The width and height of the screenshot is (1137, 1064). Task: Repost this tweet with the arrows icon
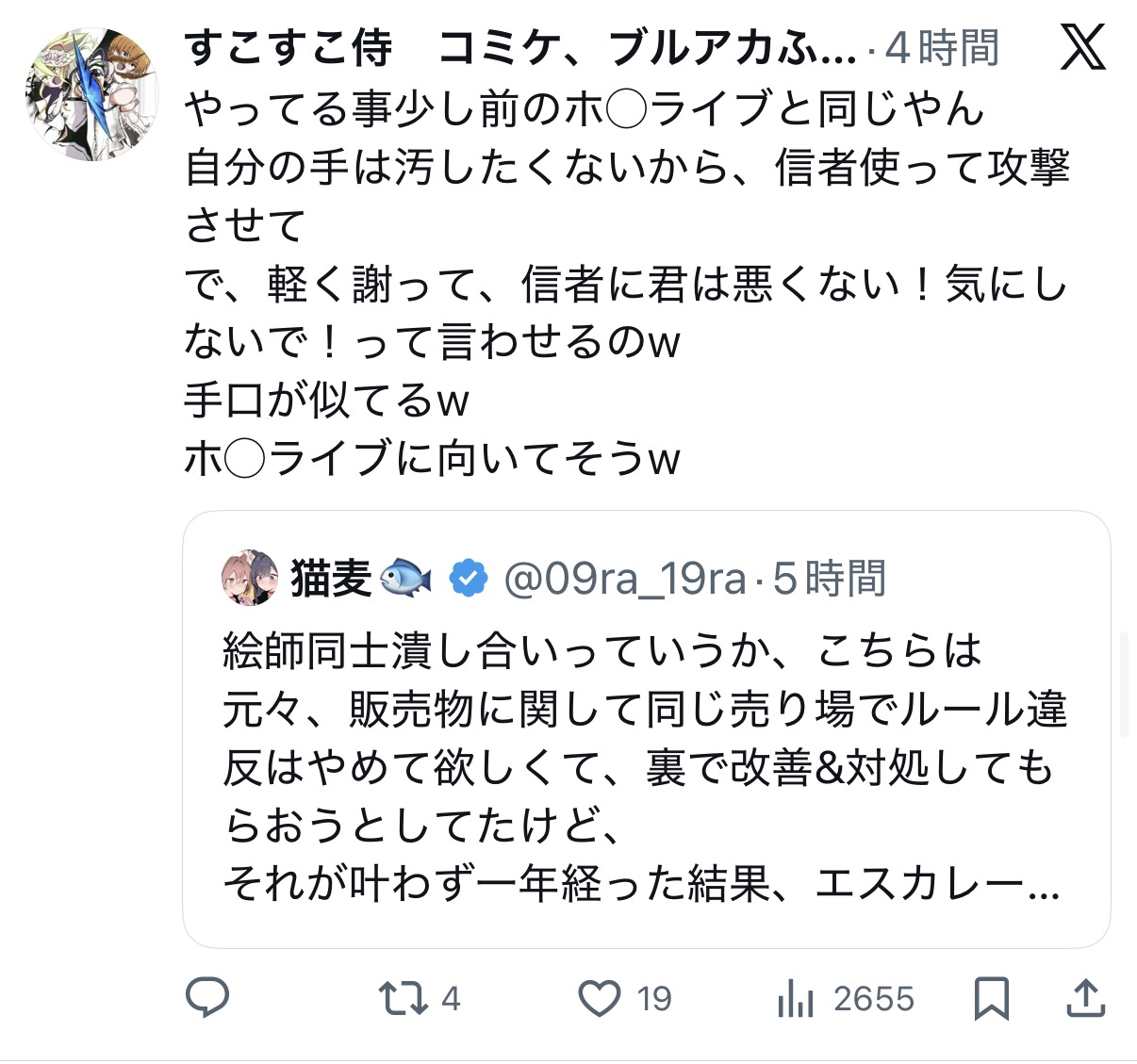(403, 999)
